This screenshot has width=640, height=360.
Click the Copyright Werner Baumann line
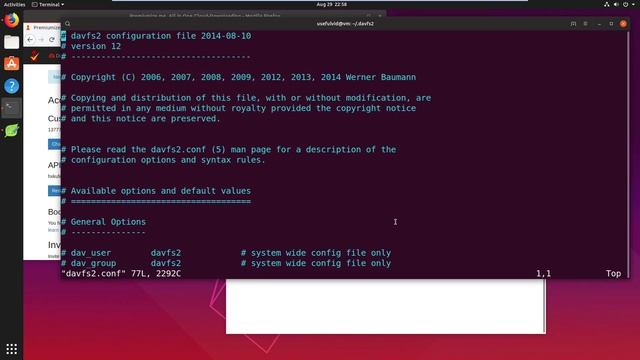click(243, 77)
